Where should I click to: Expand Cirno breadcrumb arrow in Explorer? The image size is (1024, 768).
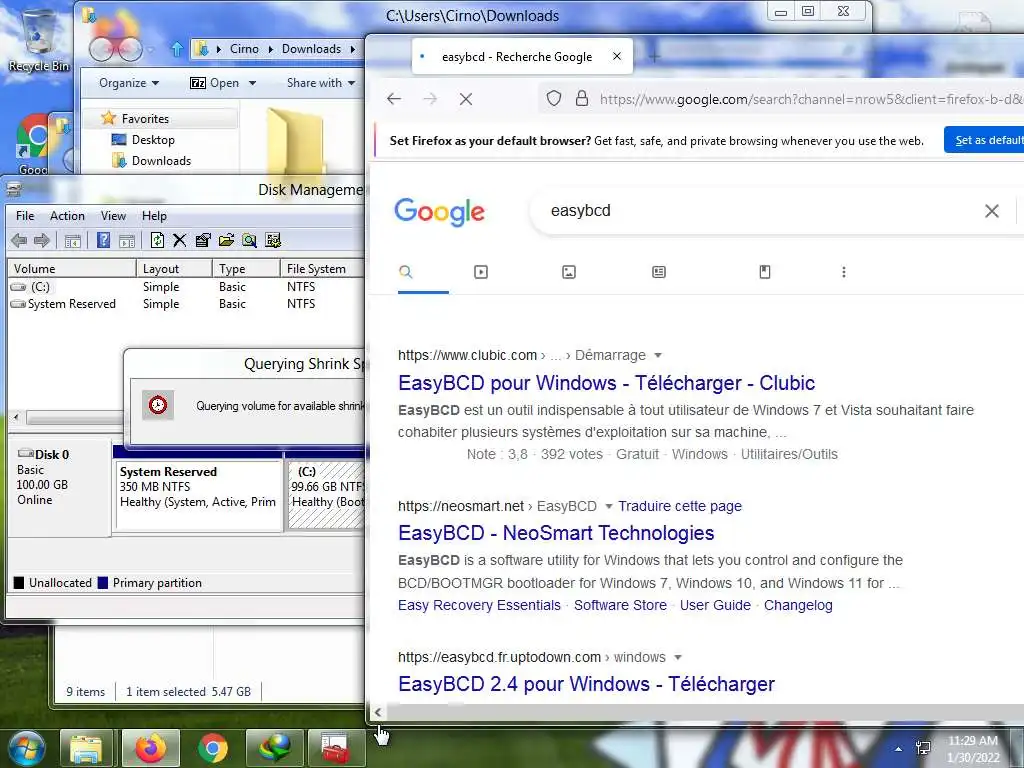point(270,49)
